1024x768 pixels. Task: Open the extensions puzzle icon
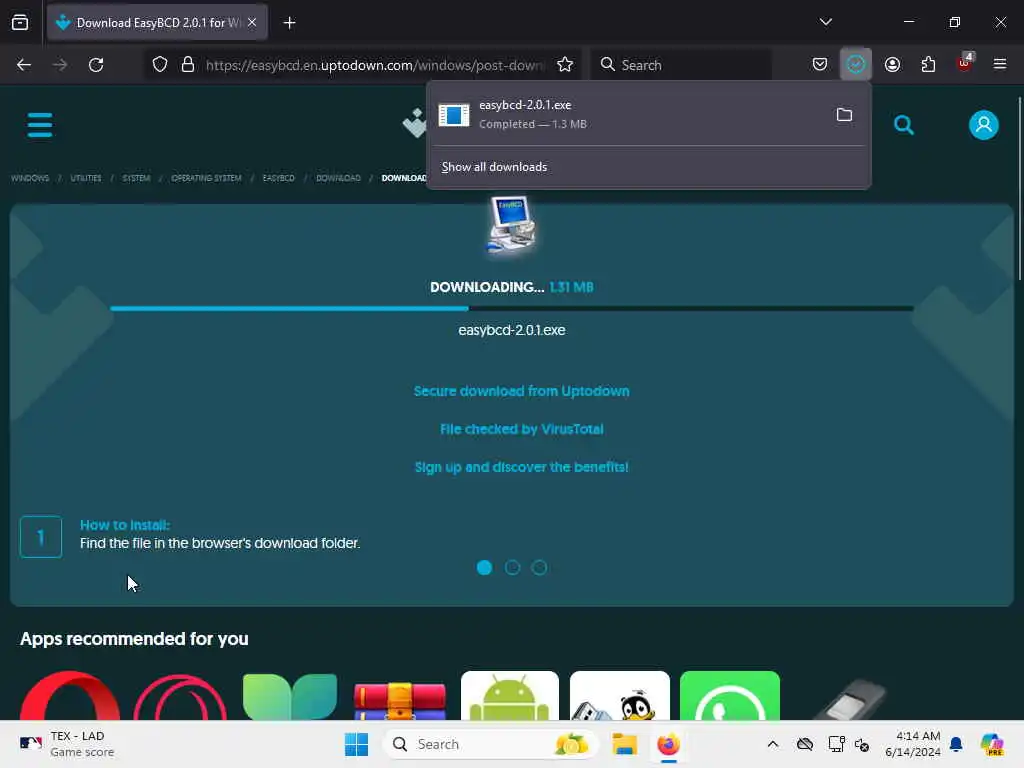pos(928,64)
